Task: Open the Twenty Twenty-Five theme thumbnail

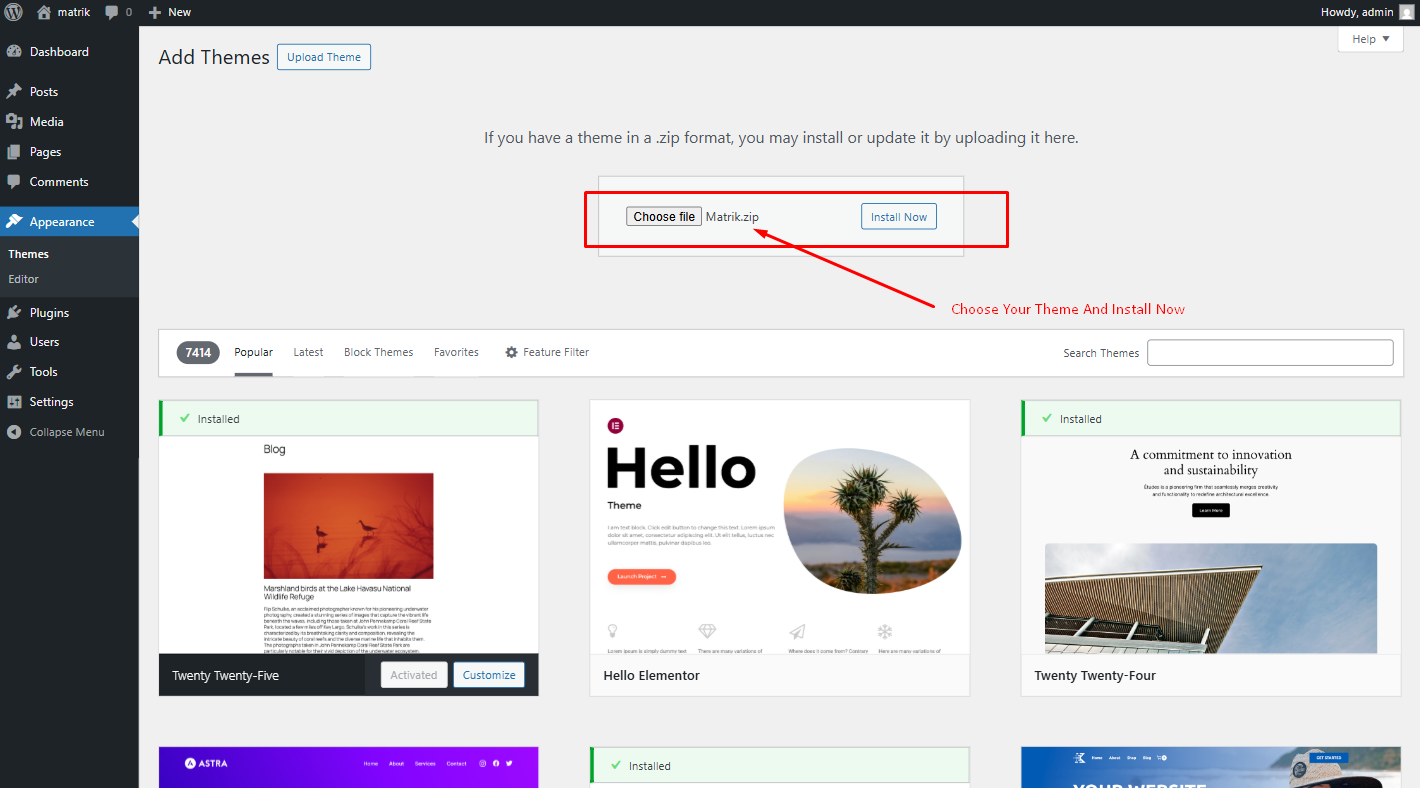Action: click(348, 545)
